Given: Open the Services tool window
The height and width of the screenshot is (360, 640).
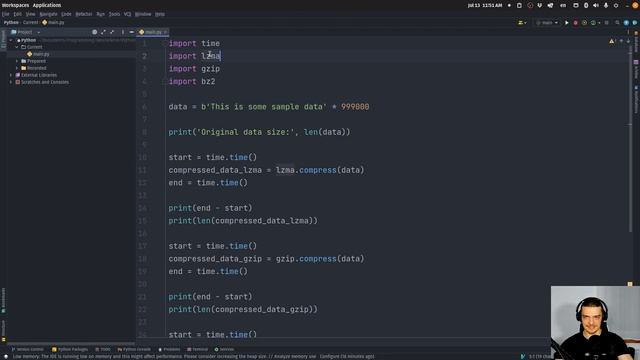Looking at the screenshot, I should [224, 349].
